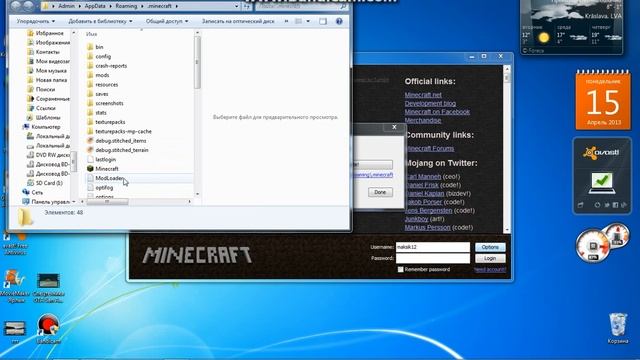Image resolution: width=640 pixels, height=360 pixels.
Task: Click the Имя column header
Action: [x=91, y=34]
